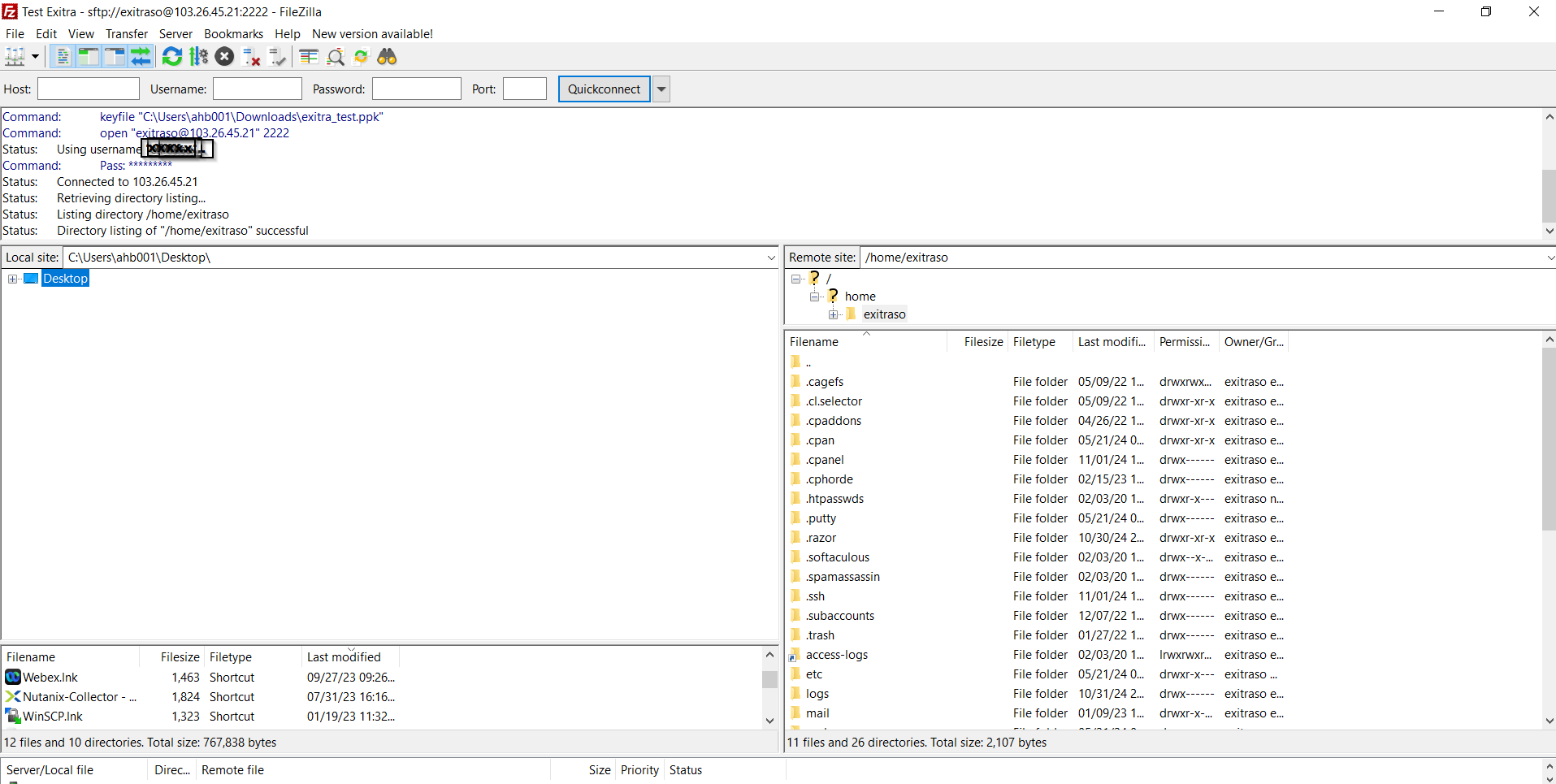Toggle processing of the transfer queue
Screen dimensions: 1556x784
tap(198, 57)
